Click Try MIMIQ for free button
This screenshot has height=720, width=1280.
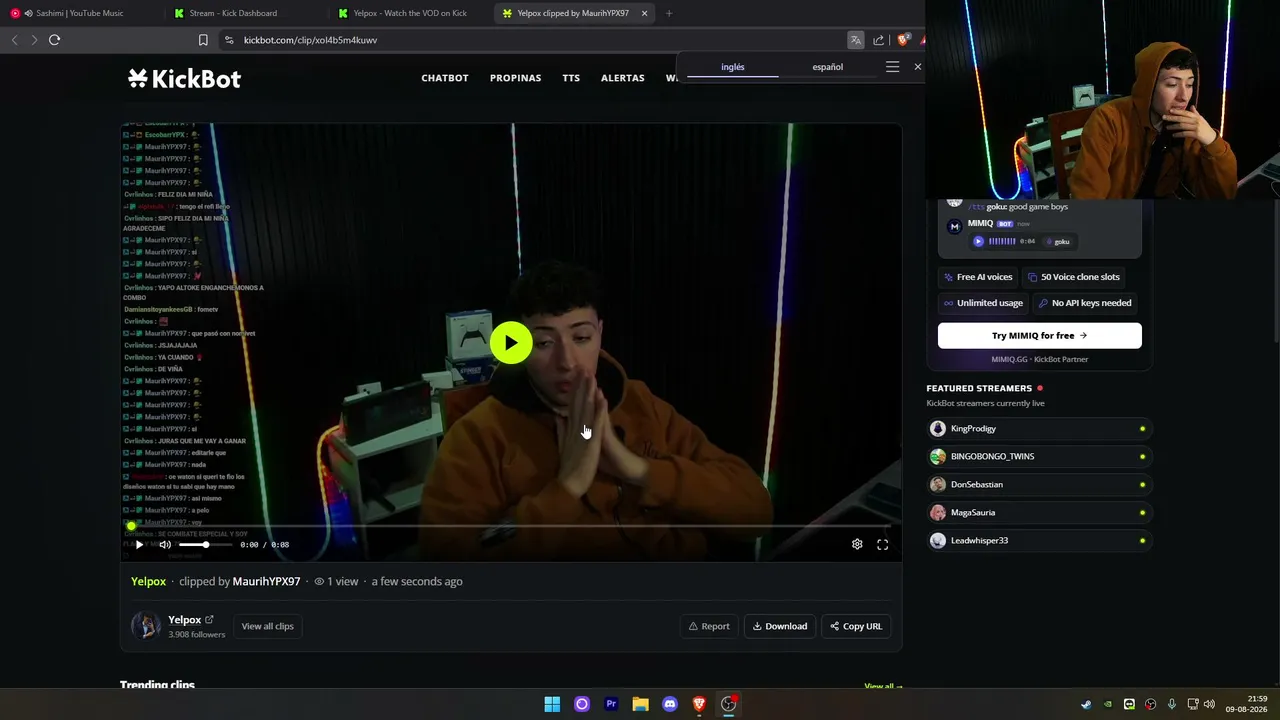coord(1039,336)
